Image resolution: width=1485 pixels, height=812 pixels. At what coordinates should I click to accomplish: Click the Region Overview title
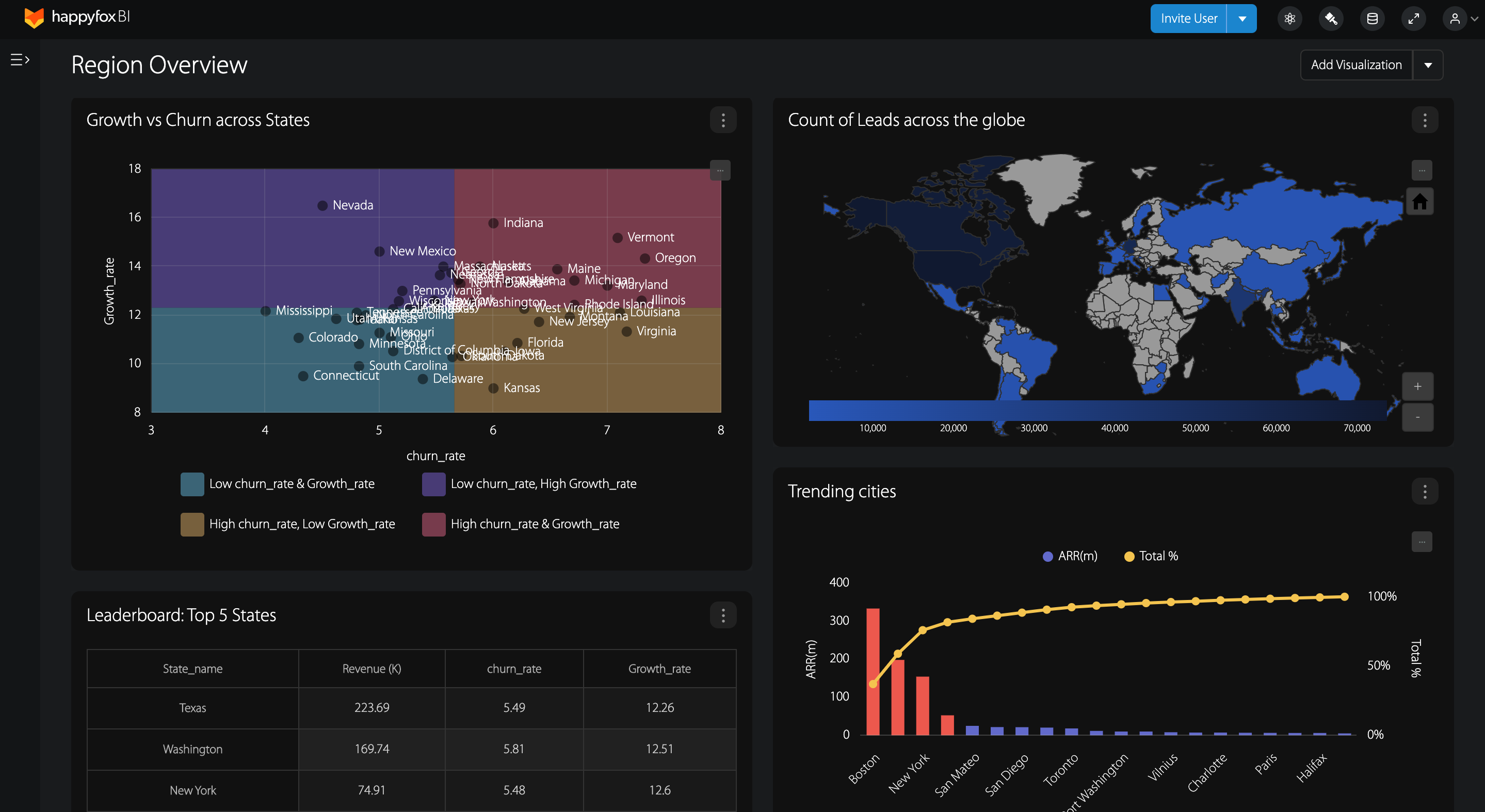[x=159, y=64]
